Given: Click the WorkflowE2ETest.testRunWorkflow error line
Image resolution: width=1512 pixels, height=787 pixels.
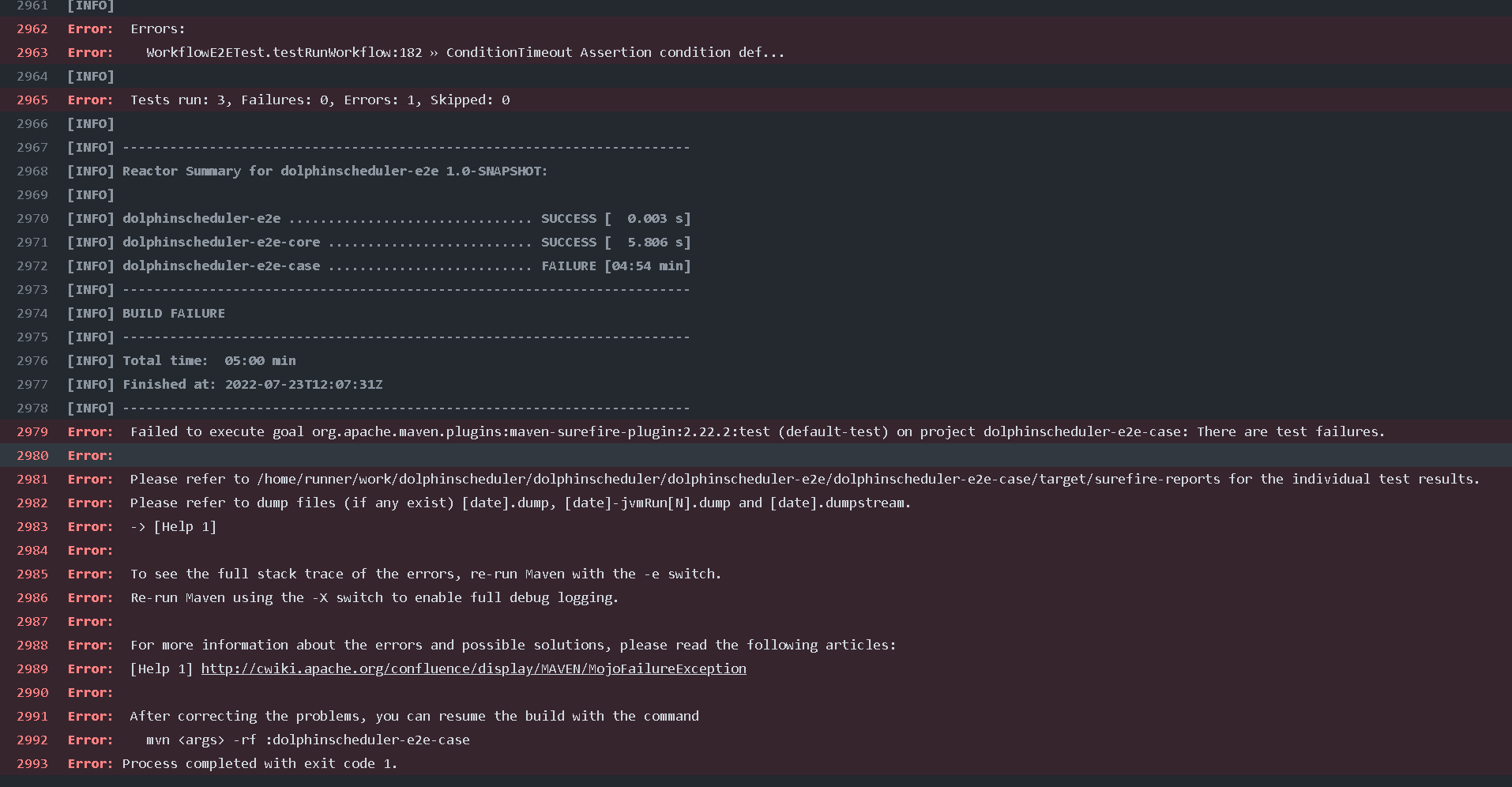Looking at the screenshot, I should [756, 52].
